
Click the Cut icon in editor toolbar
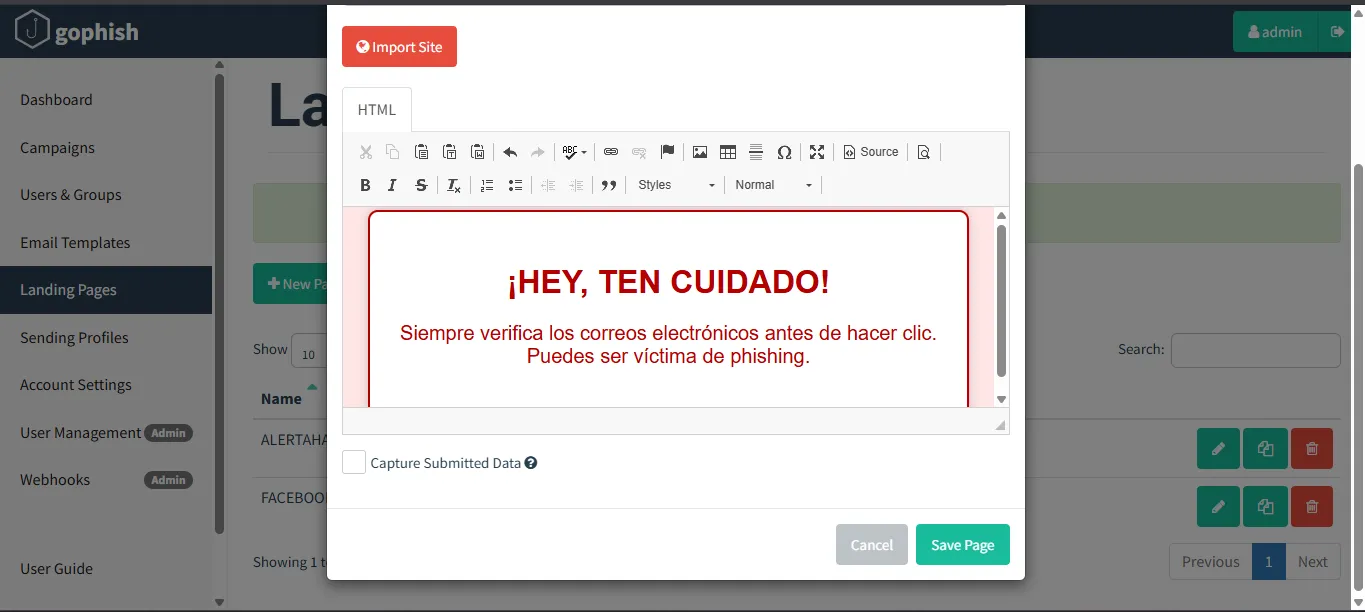365,152
